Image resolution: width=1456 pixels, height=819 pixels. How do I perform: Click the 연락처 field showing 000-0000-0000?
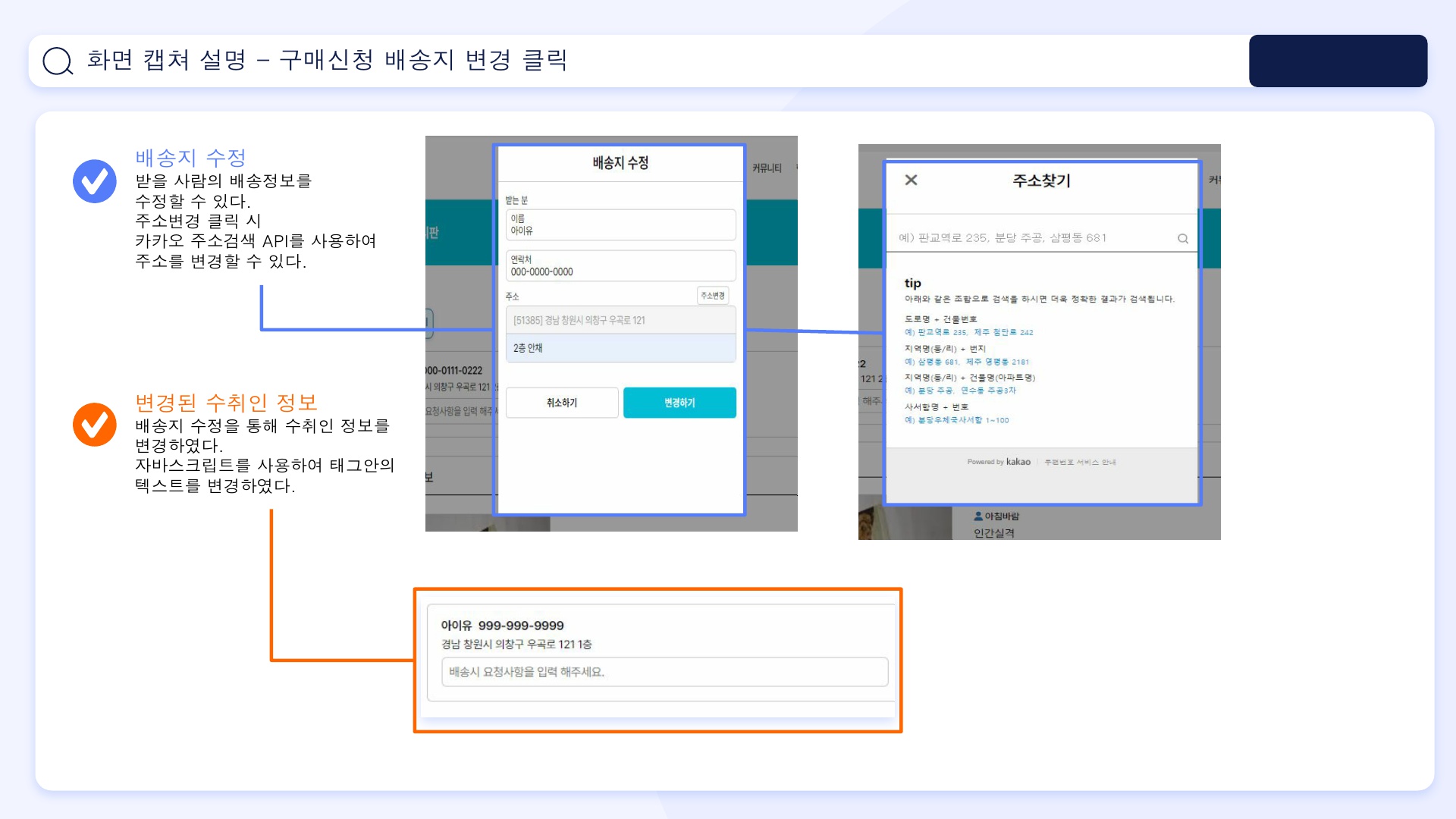click(620, 266)
